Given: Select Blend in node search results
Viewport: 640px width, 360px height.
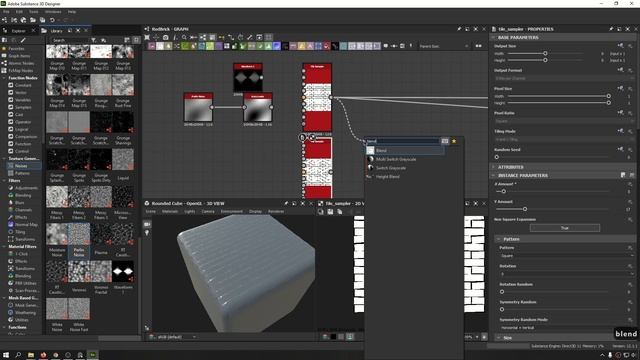Looking at the screenshot, I should [405, 151].
